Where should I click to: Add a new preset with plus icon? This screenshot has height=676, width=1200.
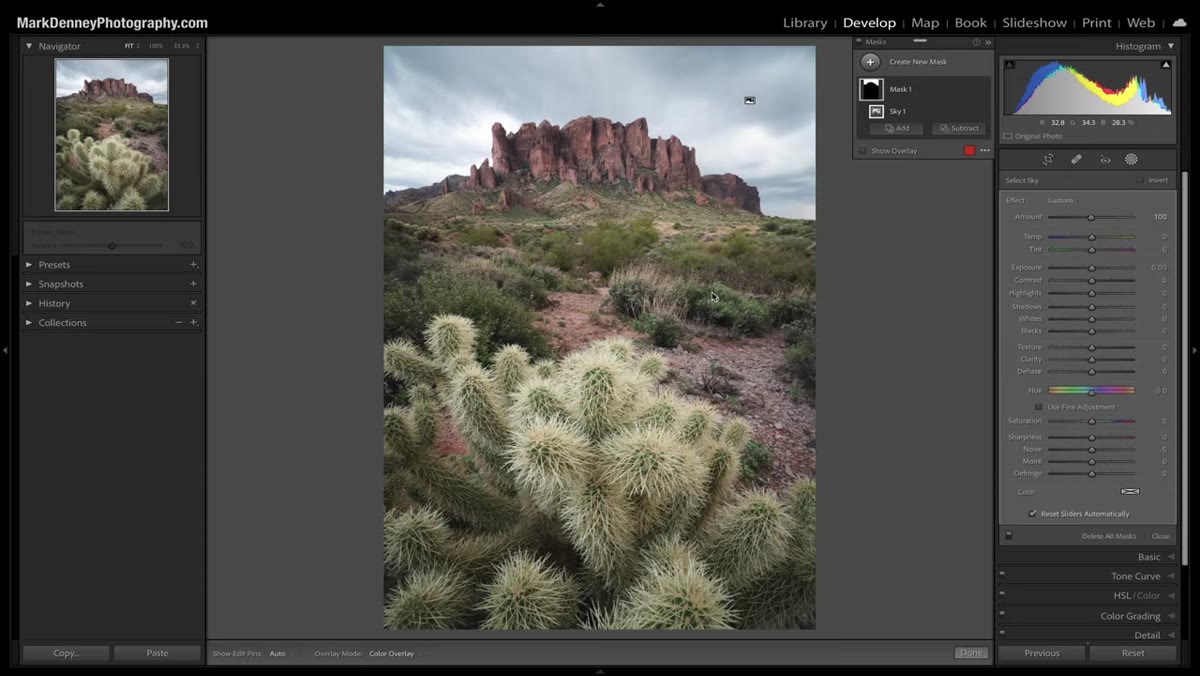point(193,265)
